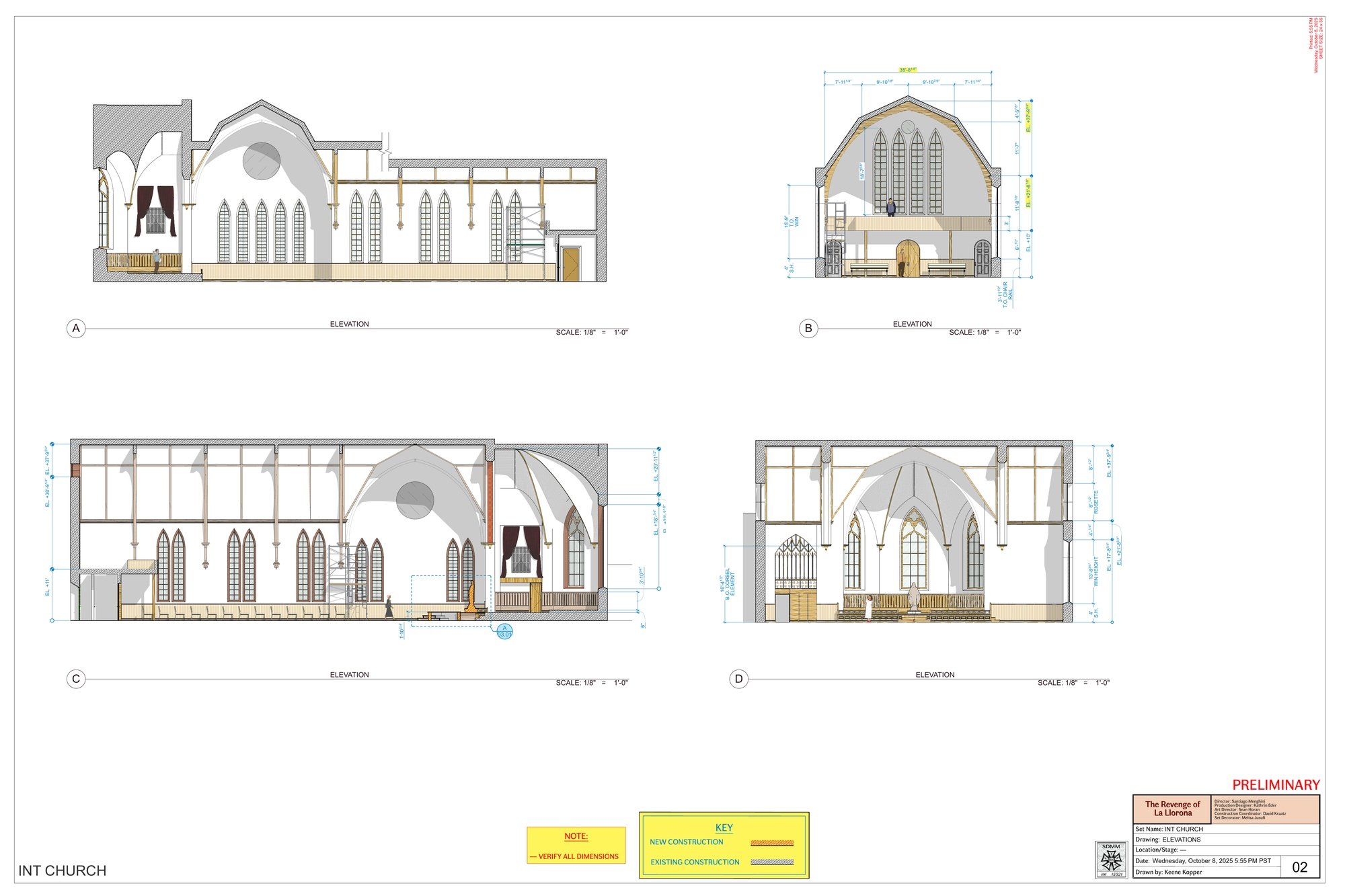Click the SCALE: 1/8" = 1'-0" note under Elevation B

[x=985, y=332]
